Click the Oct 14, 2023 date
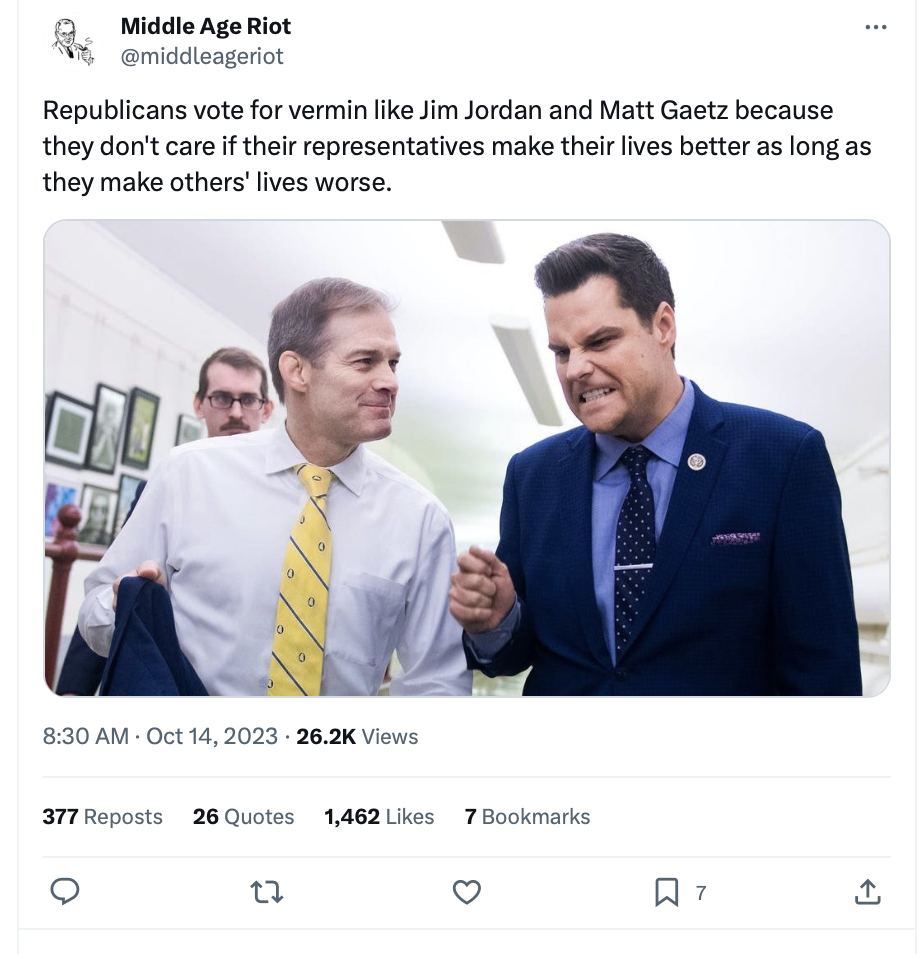The image size is (920, 954). click(212, 736)
